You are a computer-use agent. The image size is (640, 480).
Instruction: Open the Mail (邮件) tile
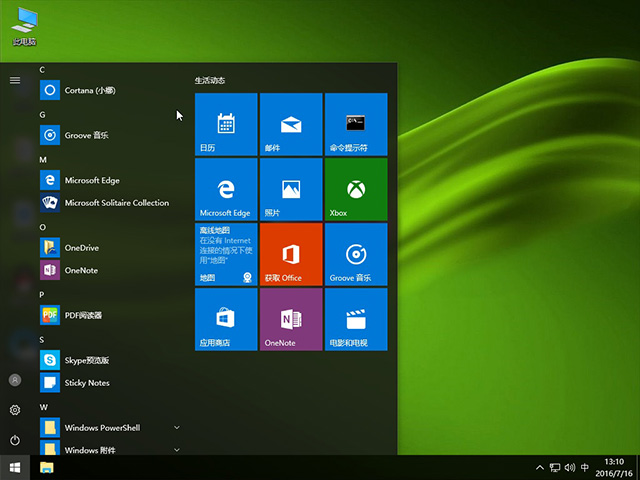pyautogui.click(x=290, y=124)
